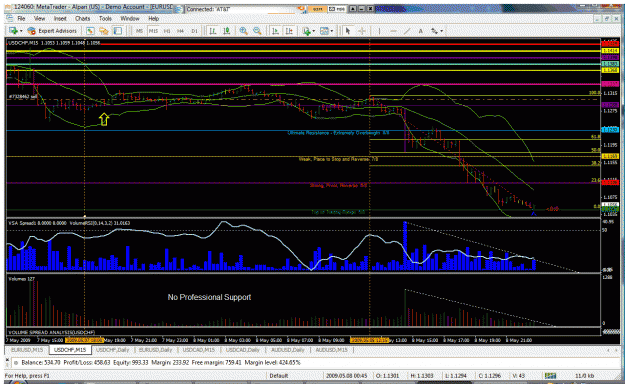Screen dimensions: 625x384
Task: Select candlestick chart display icon
Action: (227, 31)
